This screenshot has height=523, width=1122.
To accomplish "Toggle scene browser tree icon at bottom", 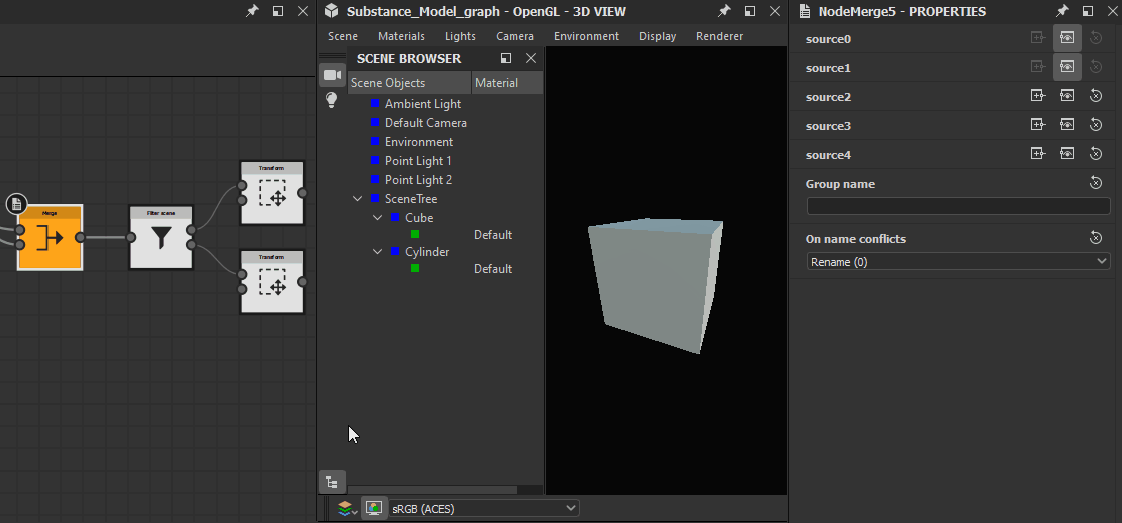I will click(332, 482).
